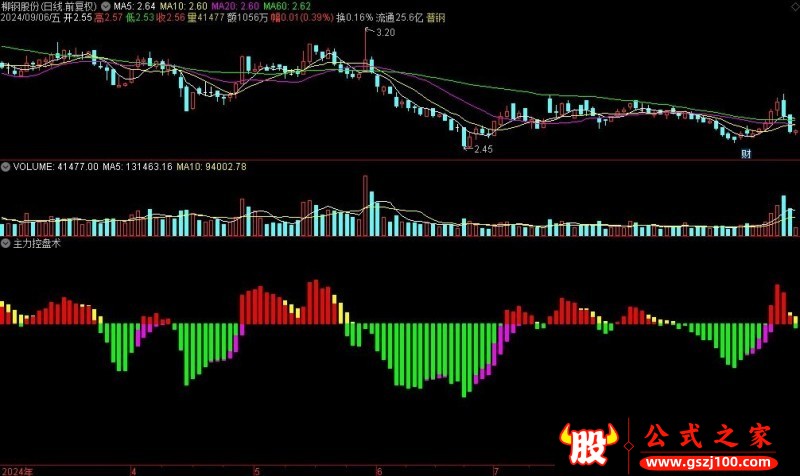Click the volume MA10: 94002.78 label
800x476 pixels.
coord(211,167)
